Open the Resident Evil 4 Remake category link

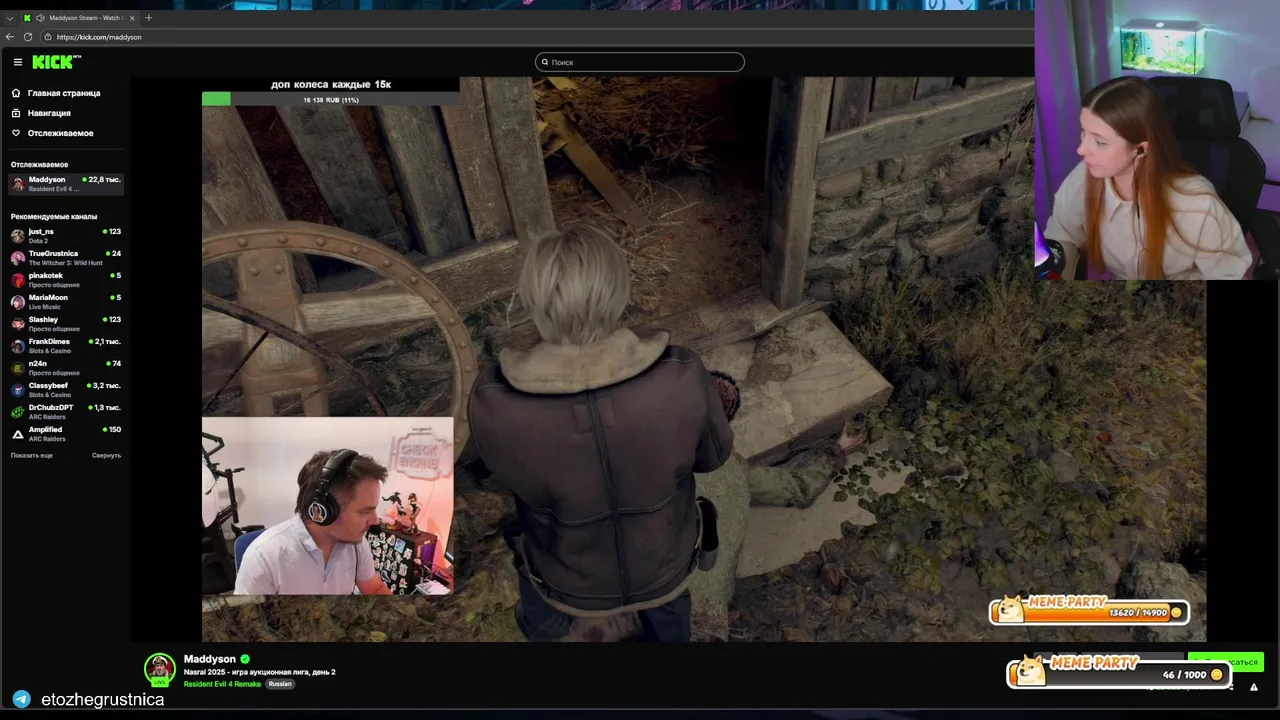[222, 684]
